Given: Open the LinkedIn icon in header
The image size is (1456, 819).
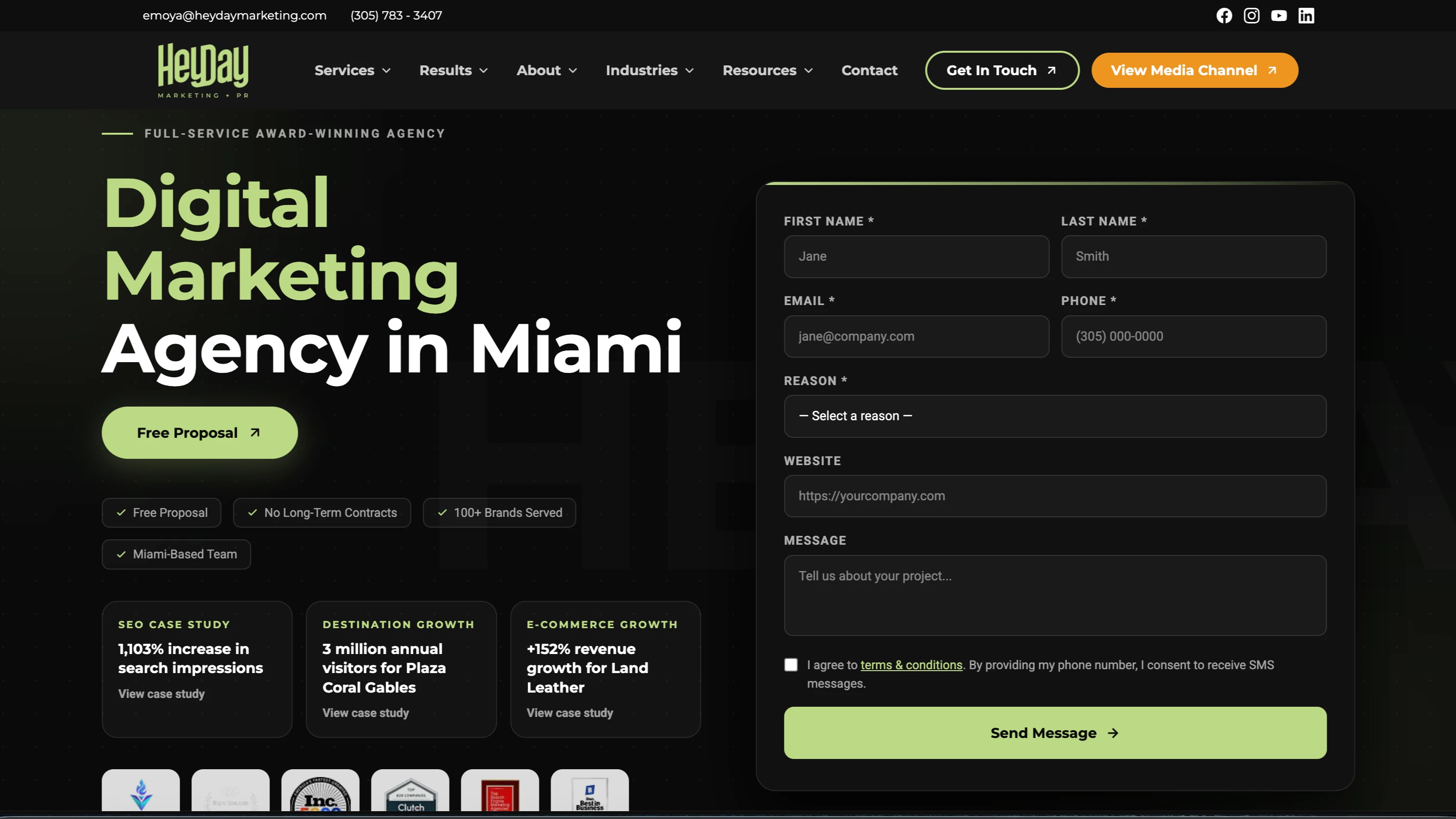Looking at the screenshot, I should click(1306, 15).
